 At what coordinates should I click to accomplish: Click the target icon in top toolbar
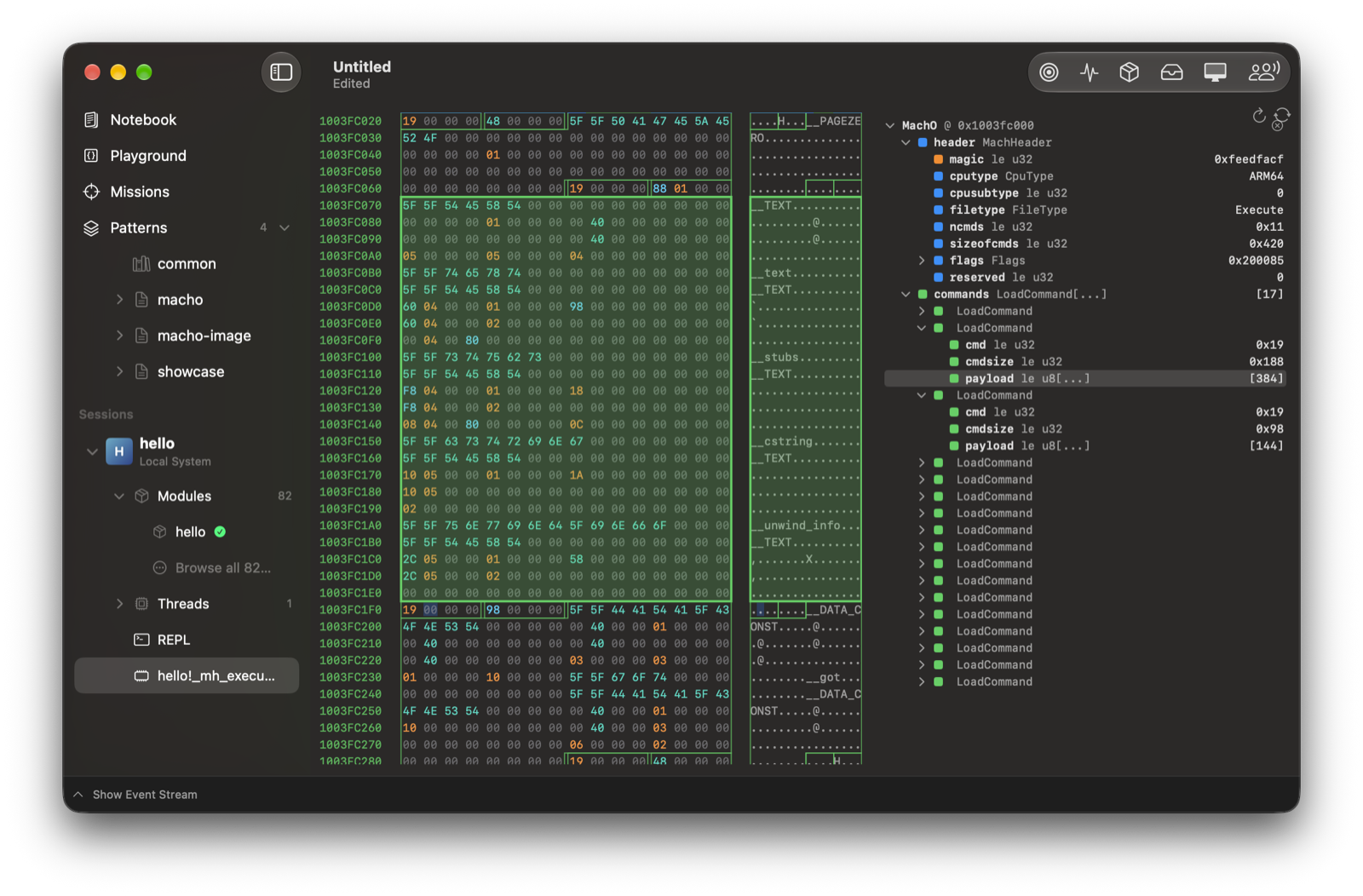(x=1049, y=72)
